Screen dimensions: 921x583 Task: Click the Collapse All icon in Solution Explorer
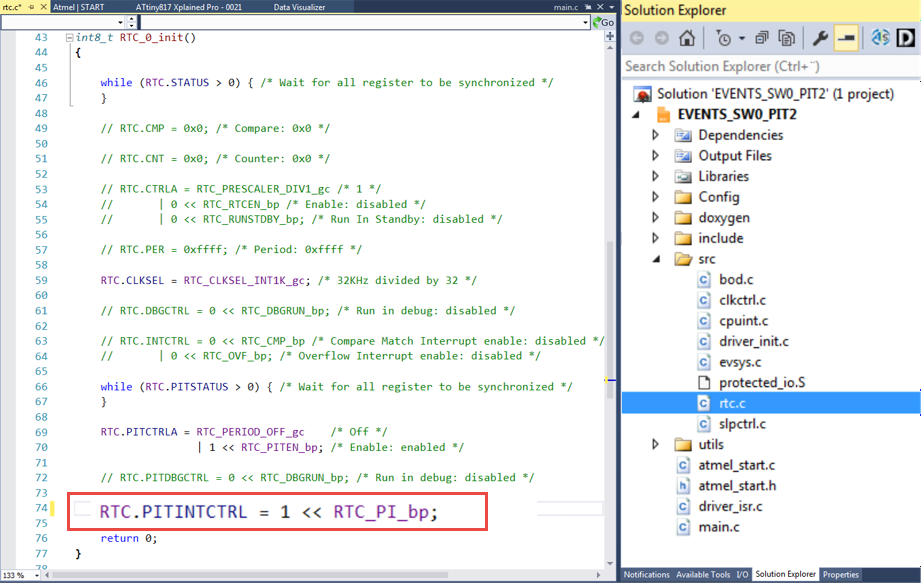click(761, 38)
